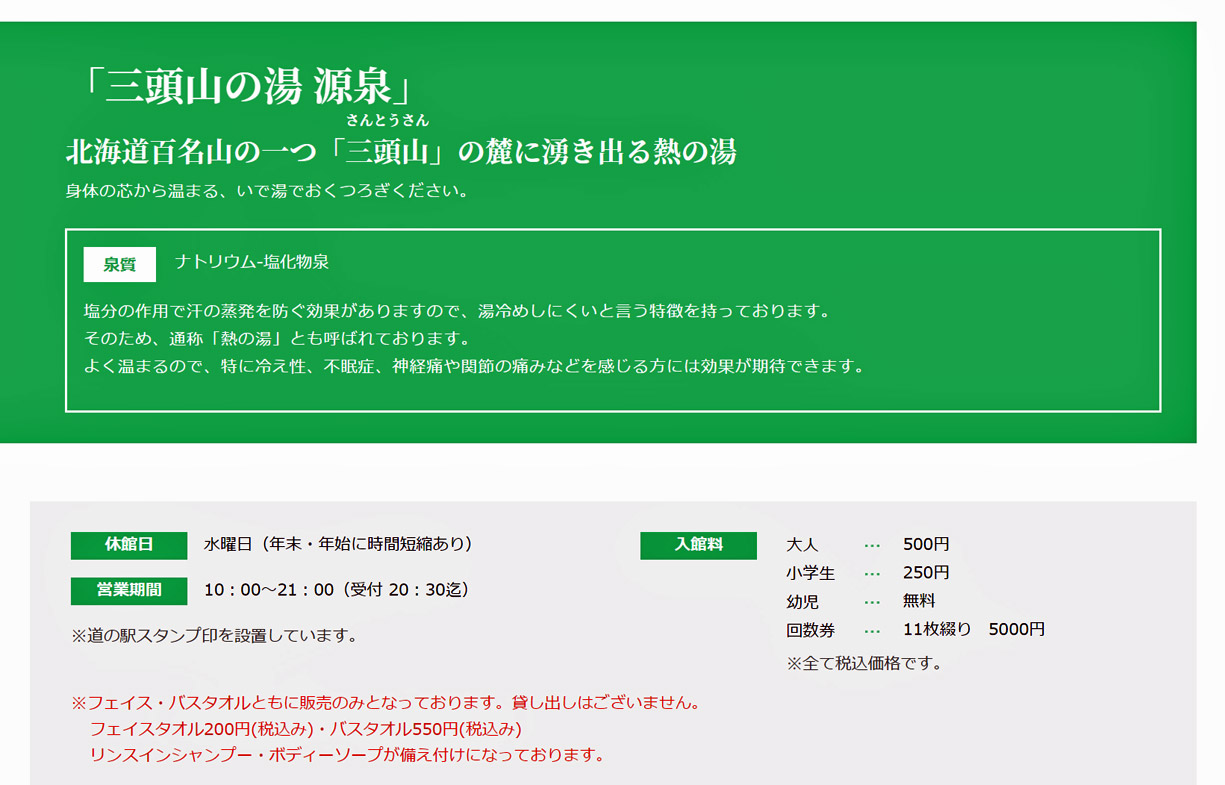Click the 小学生 250円 price row
The image size is (1225, 785).
tap(867, 573)
